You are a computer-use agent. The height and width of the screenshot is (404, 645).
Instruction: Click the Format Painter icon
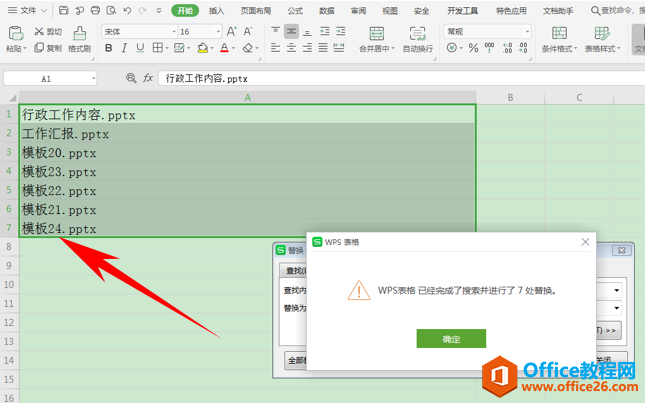click(79, 39)
